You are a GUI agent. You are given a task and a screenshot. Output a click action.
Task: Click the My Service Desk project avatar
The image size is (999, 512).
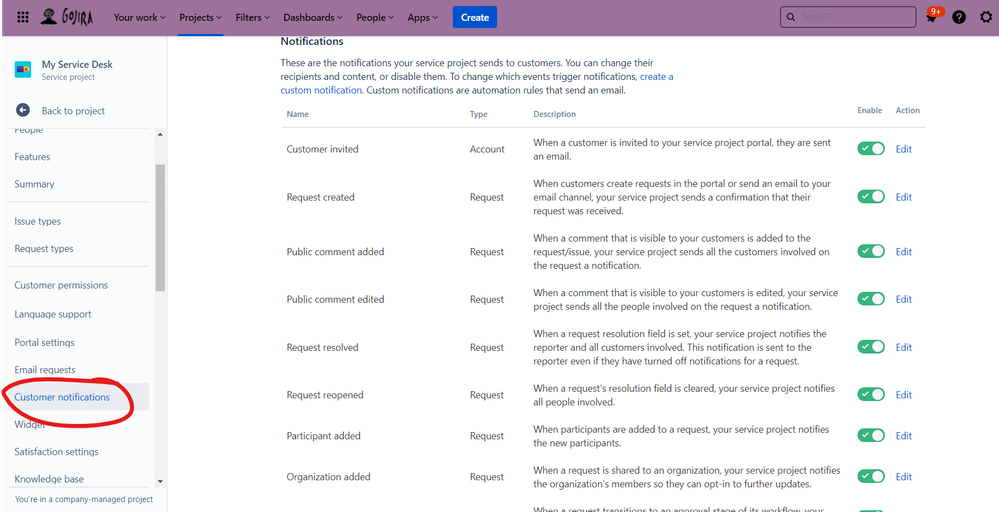23,70
